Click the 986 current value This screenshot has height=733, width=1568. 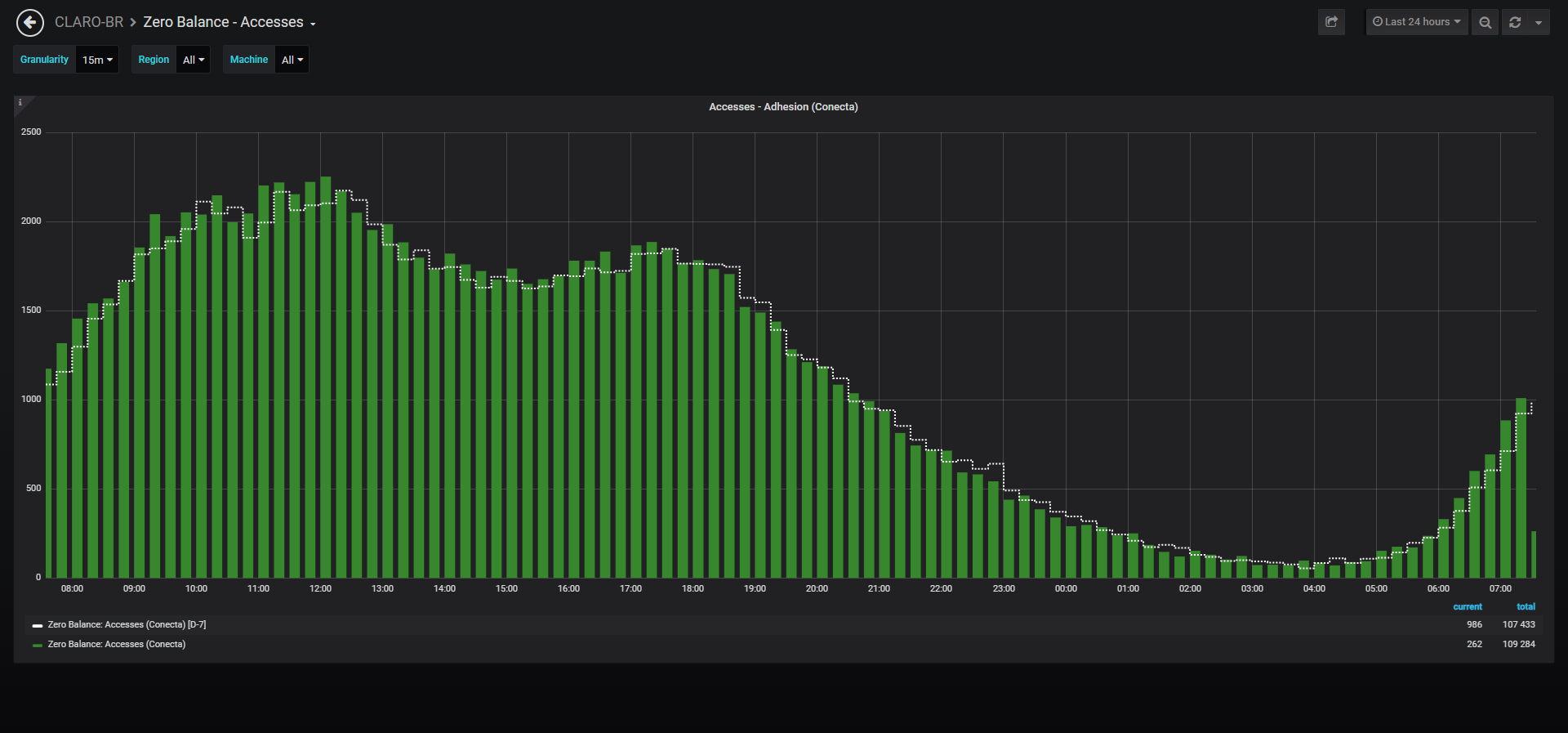coord(1474,624)
